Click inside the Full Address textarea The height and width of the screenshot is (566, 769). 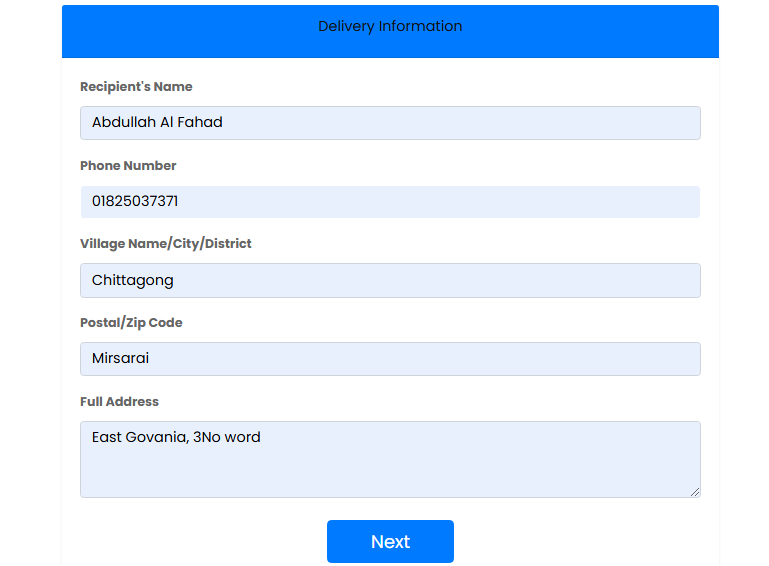(x=390, y=459)
